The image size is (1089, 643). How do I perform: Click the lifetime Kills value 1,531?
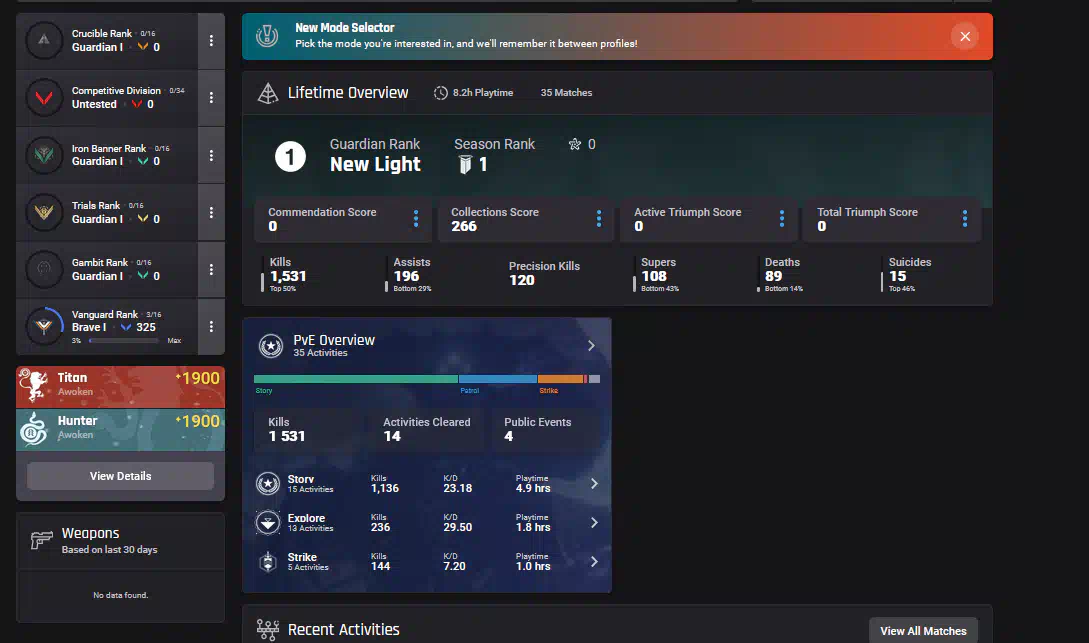coord(288,276)
